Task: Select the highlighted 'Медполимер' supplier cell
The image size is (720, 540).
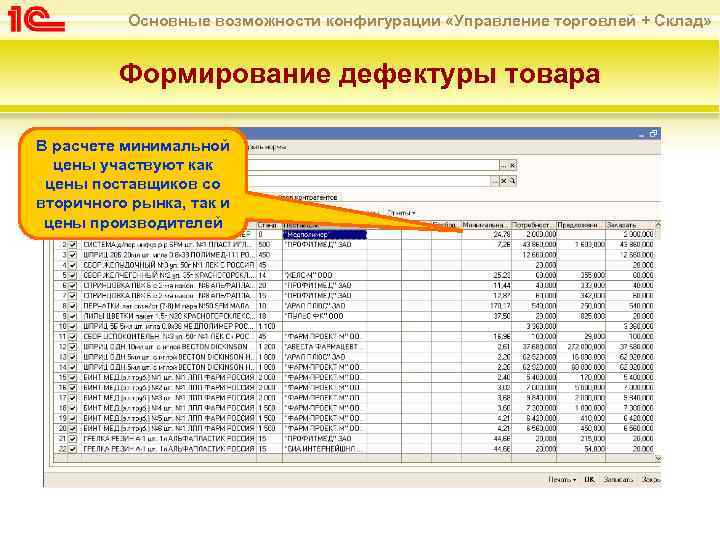Action: [x=324, y=235]
